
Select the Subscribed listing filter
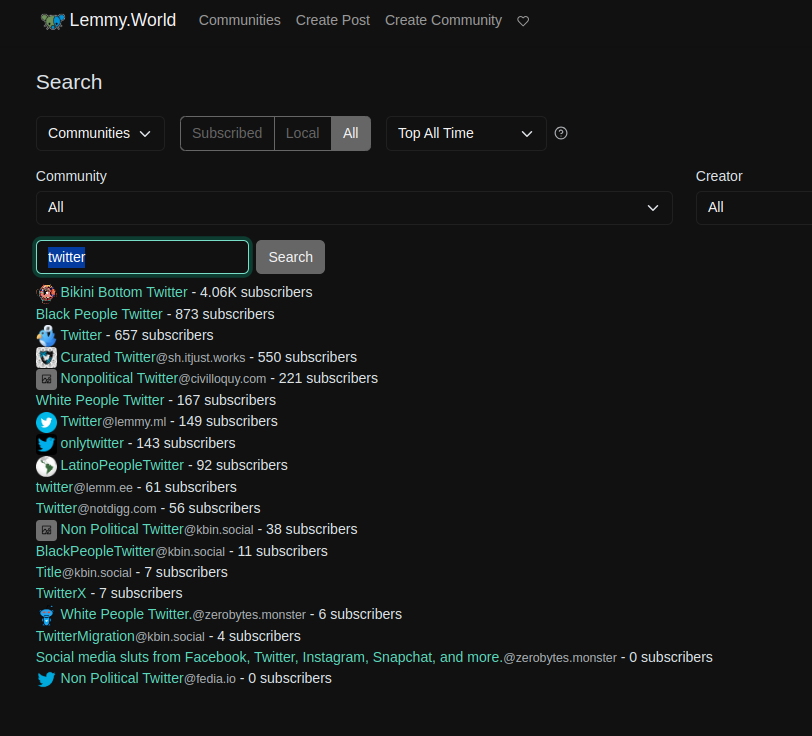(227, 133)
